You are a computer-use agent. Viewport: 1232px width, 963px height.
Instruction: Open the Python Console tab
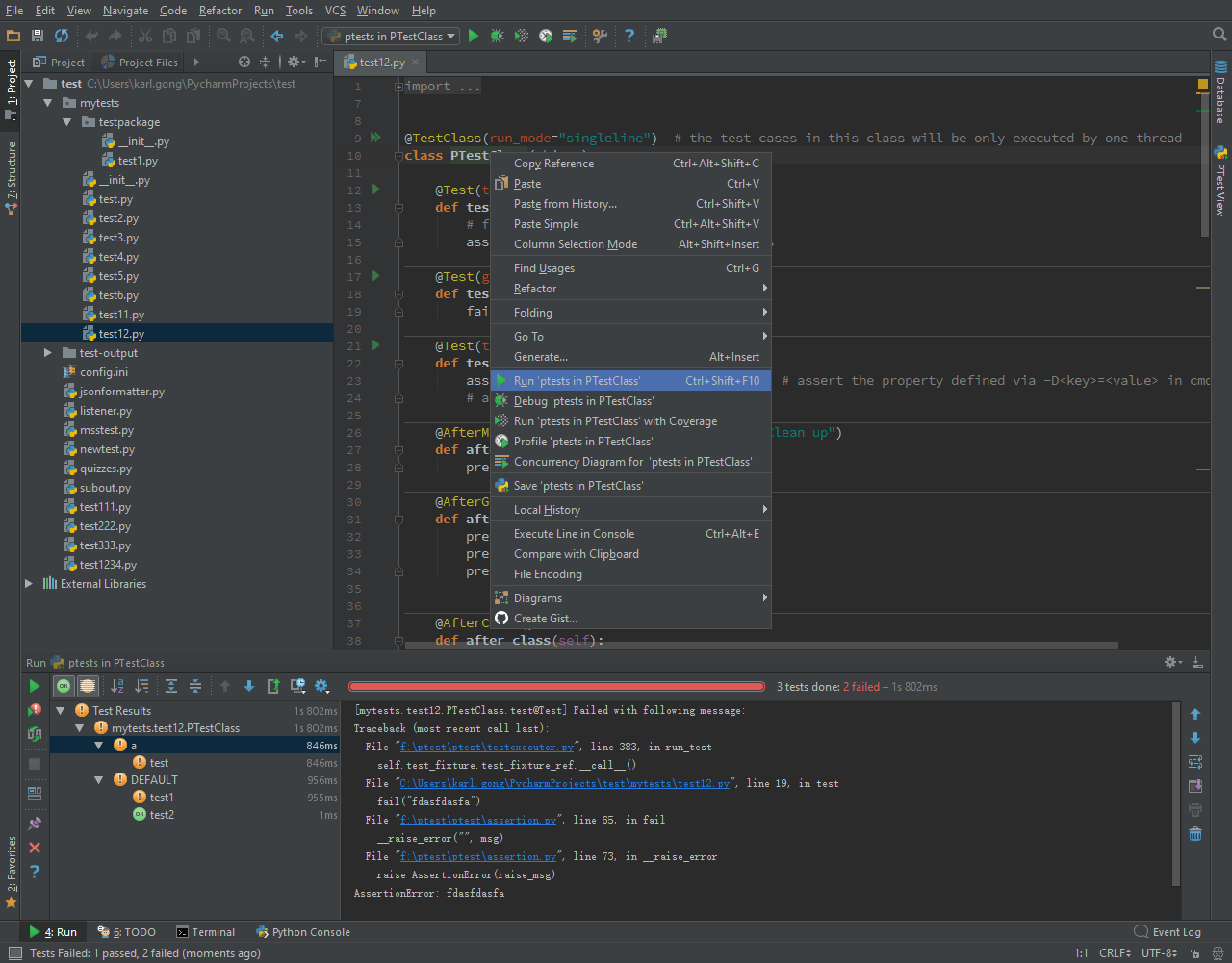click(x=303, y=932)
